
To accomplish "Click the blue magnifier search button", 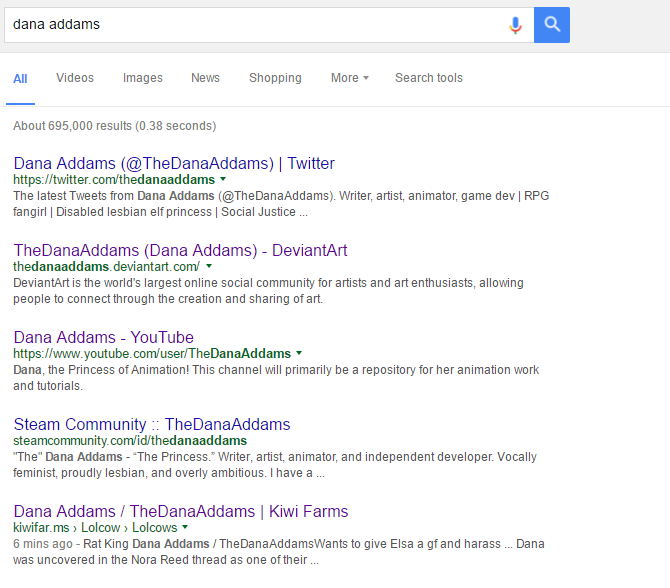I will pos(552,25).
